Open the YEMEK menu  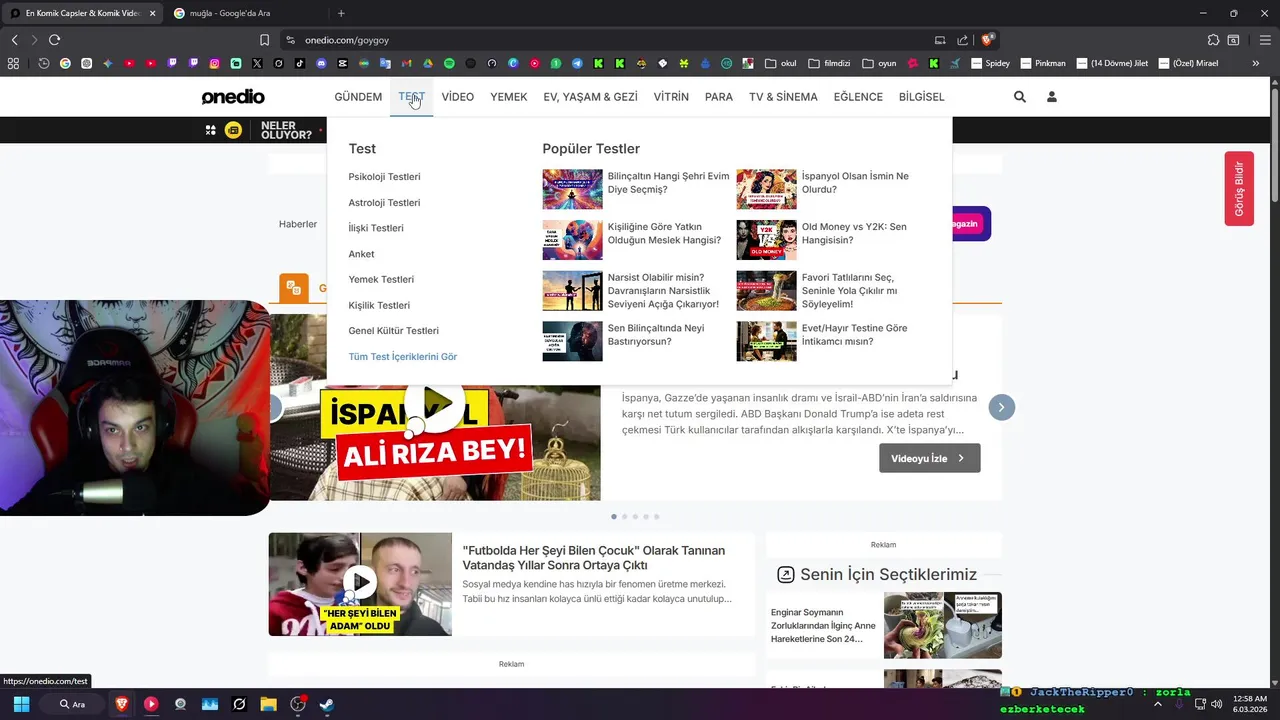tap(508, 97)
